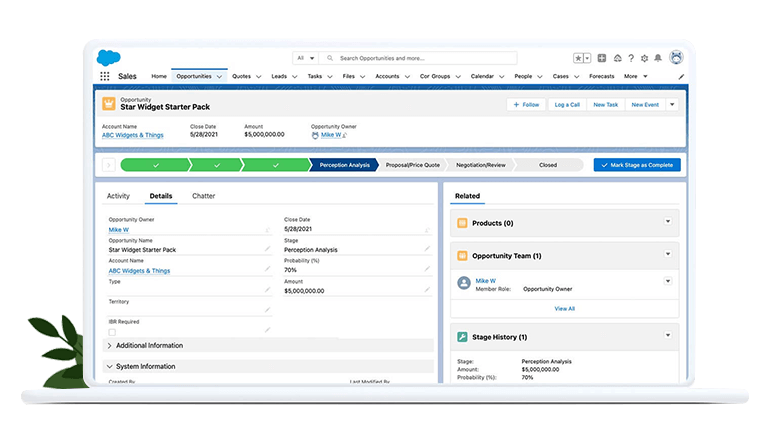Open the Opportunity Team list dropdown arrow
Image resolution: width=768 pixels, height=448 pixels.
click(668, 254)
